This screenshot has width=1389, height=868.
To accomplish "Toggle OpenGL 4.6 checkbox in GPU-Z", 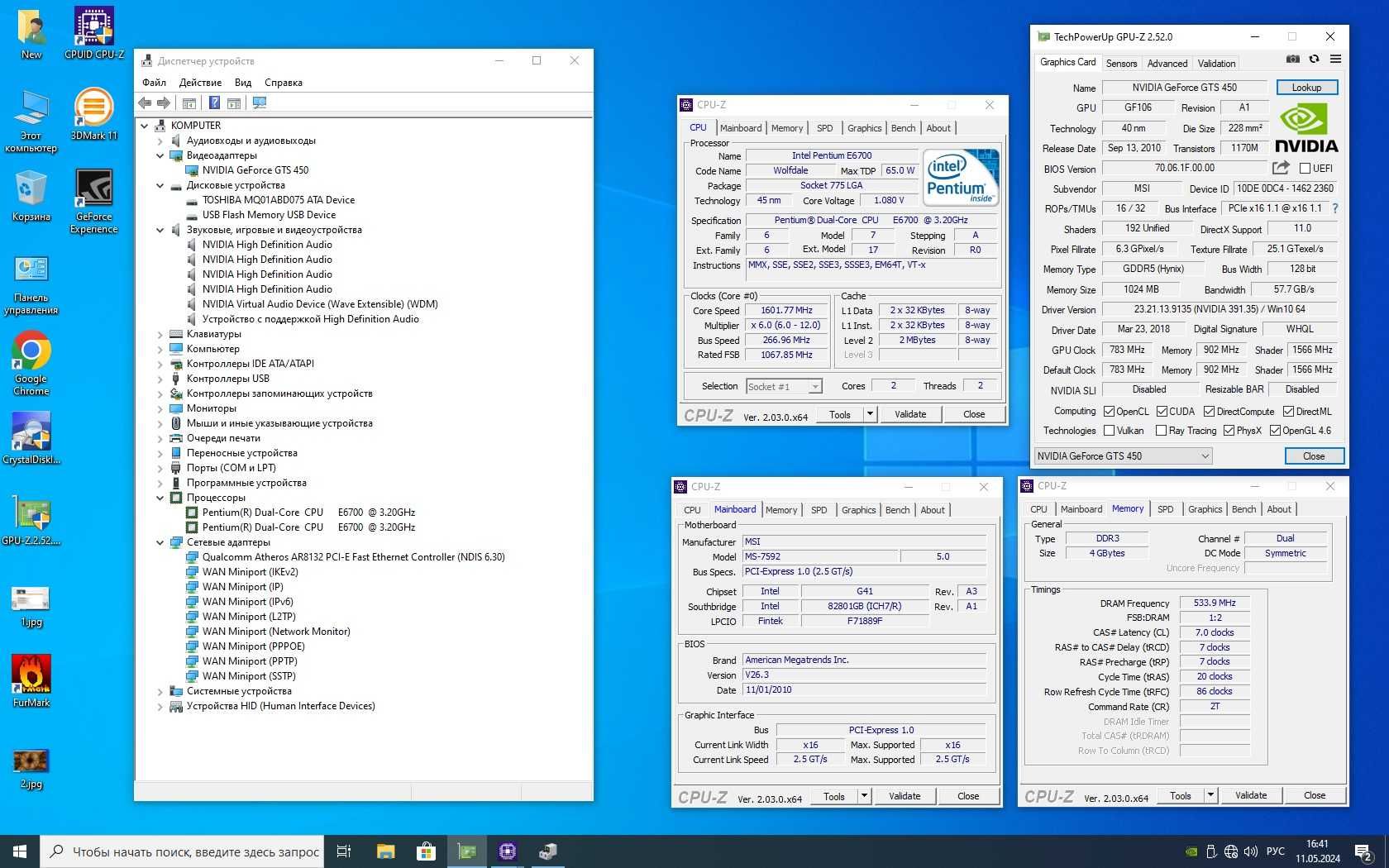I will click(1275, 431).
